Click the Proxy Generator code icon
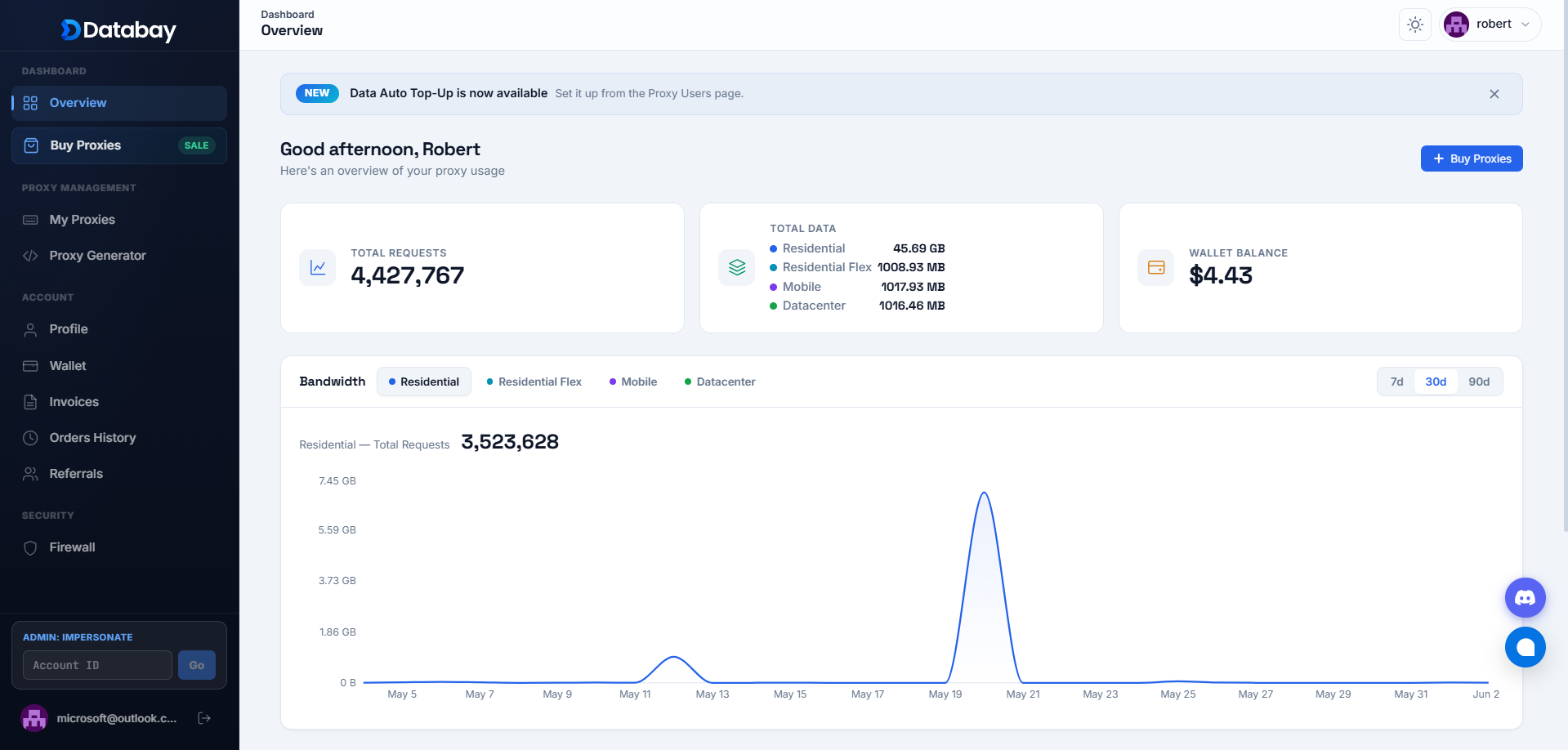Image resolution: width=1568 pixels, height=750 pixels. [30, 256]
